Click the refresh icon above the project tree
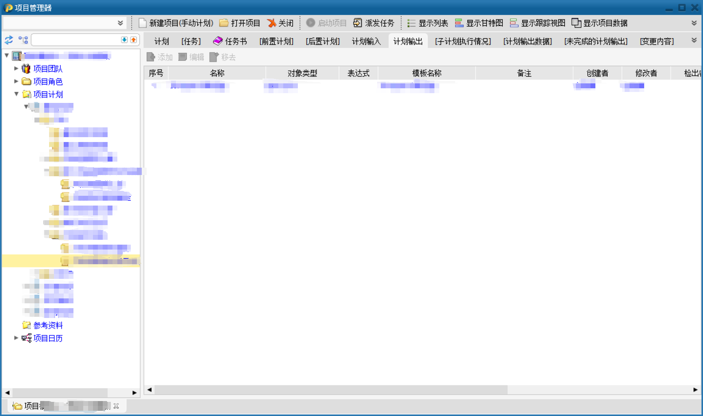This screenshot has width=703, height=416. click(9, 40)
